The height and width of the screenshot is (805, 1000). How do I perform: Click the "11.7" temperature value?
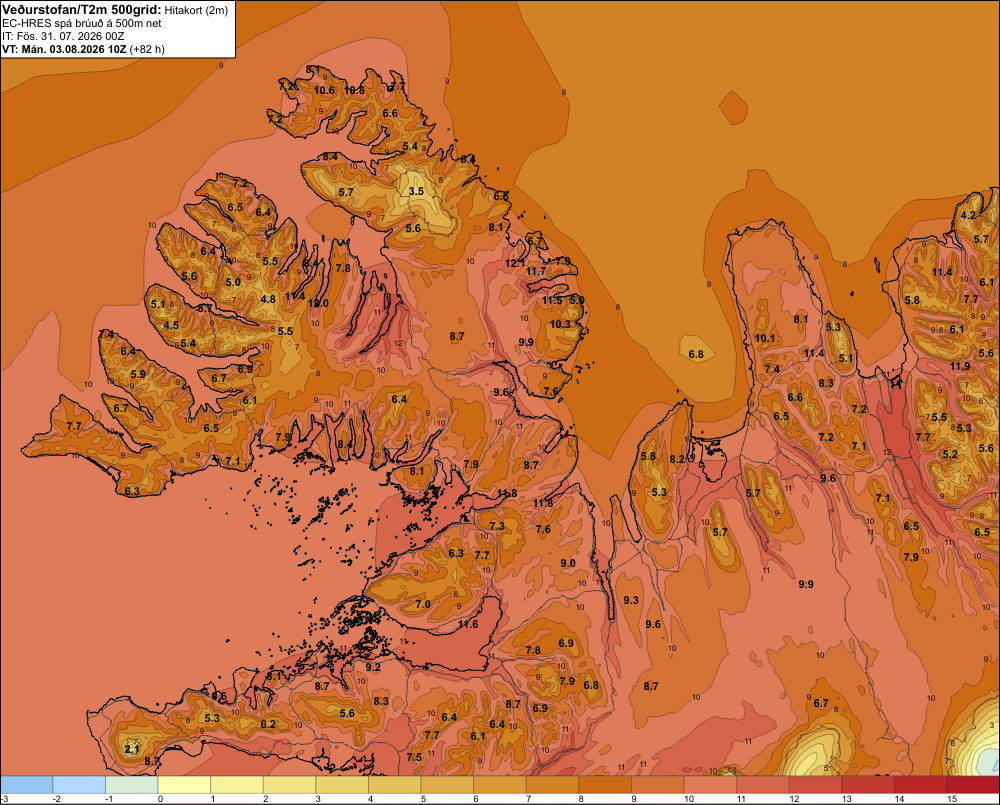(x=536, y=271)
